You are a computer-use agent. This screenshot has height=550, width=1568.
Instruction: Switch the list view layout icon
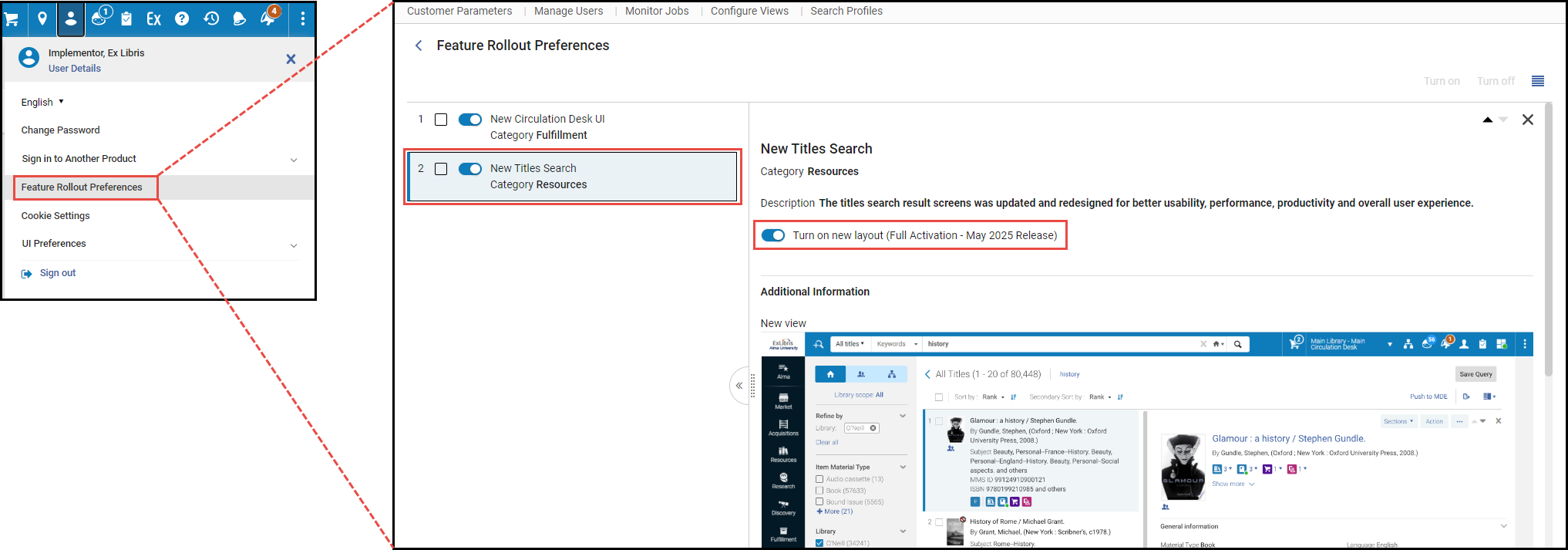coord(1538,81)
